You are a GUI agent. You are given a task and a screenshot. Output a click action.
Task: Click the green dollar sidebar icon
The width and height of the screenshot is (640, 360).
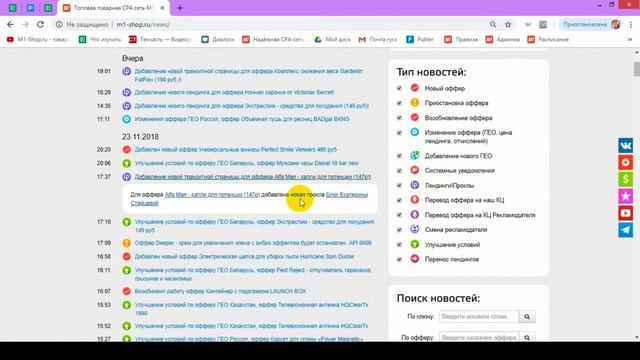click(x=625, y=179)
